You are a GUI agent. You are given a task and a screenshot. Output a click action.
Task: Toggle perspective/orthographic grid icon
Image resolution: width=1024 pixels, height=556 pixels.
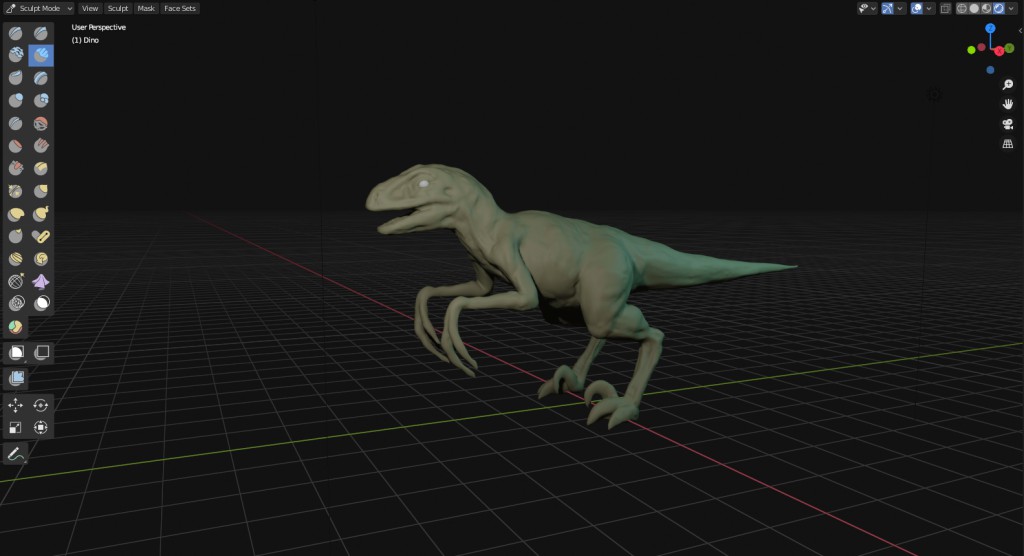(1008, 144)
